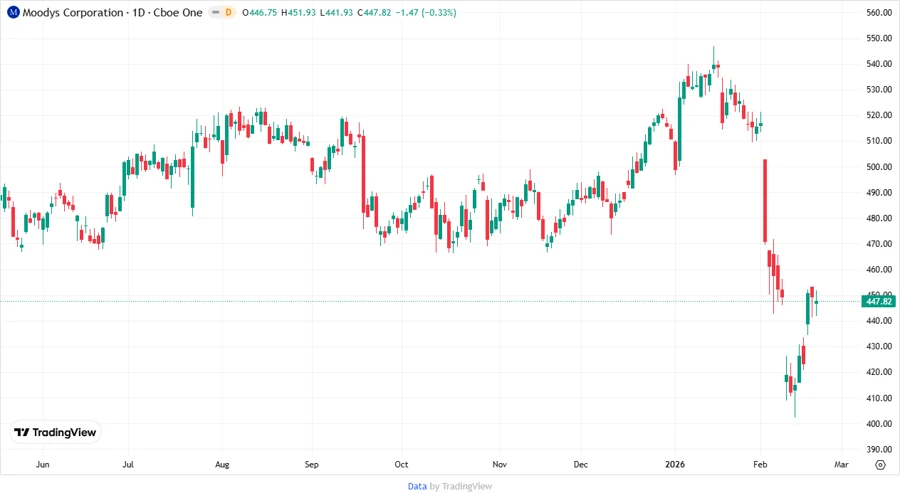Click the orange D delayed-data badge
Screen dimensions: 900x498
point(228,13)
